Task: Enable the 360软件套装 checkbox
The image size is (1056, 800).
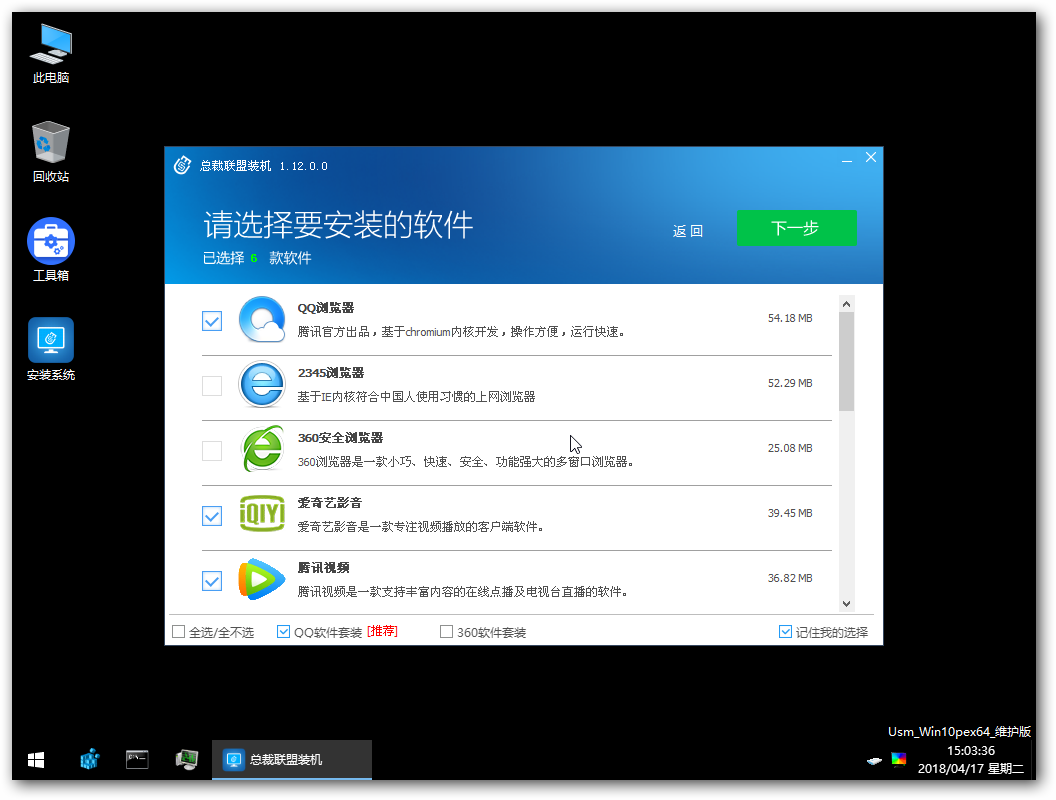Action: click(x=446, y=632)
